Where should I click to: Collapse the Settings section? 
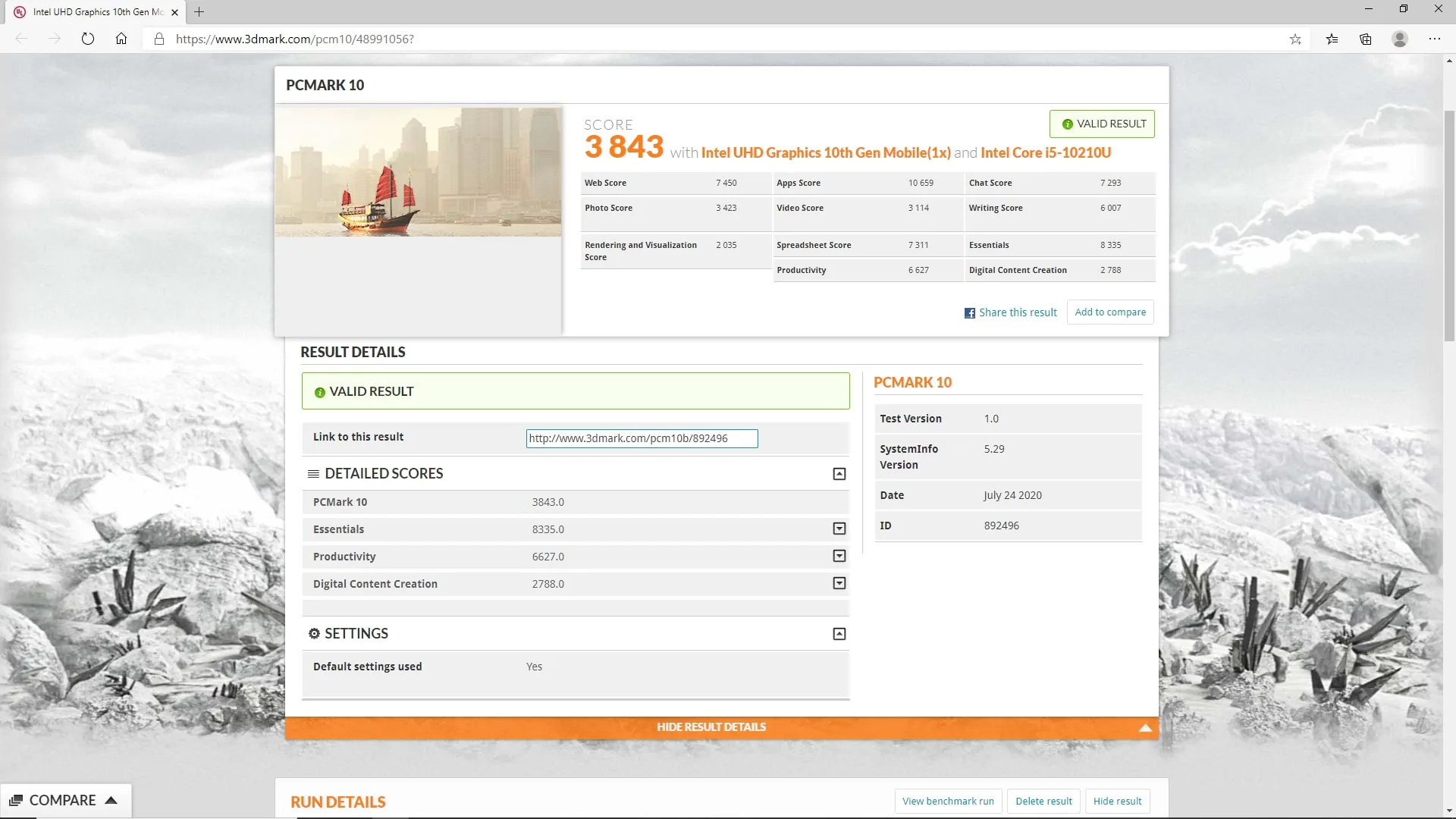(x=839, y=634)
